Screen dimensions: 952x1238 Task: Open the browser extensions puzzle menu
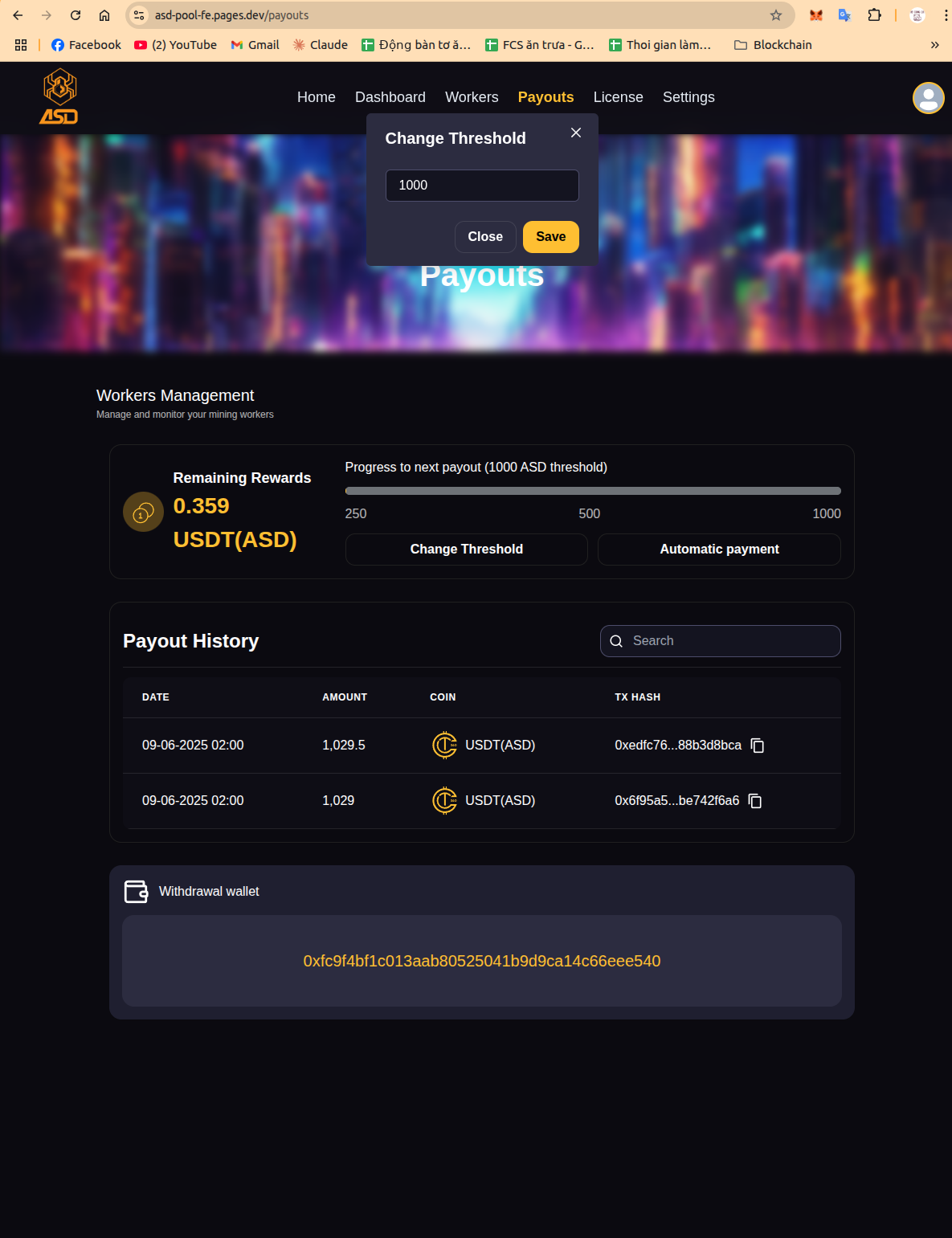[874, 14]
